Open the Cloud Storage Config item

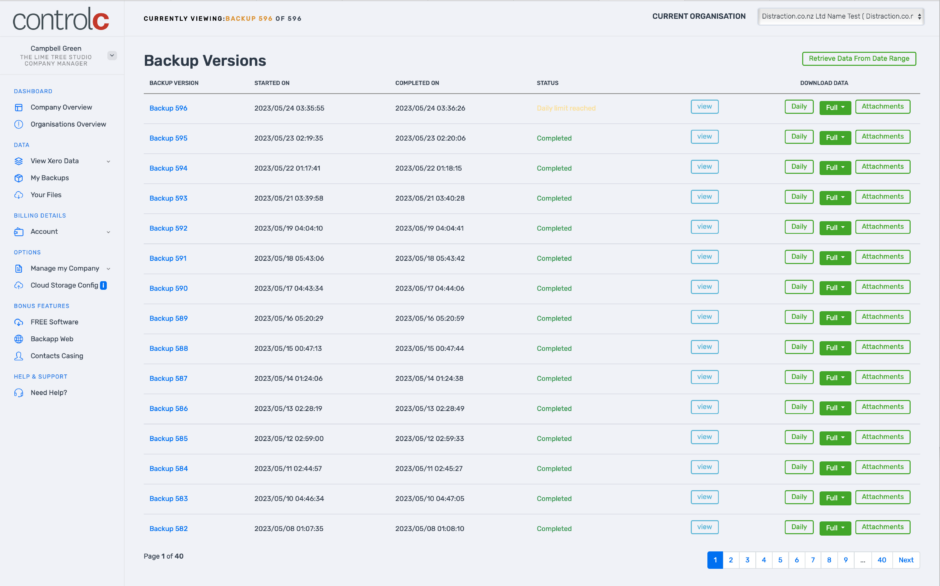point(64,285)
